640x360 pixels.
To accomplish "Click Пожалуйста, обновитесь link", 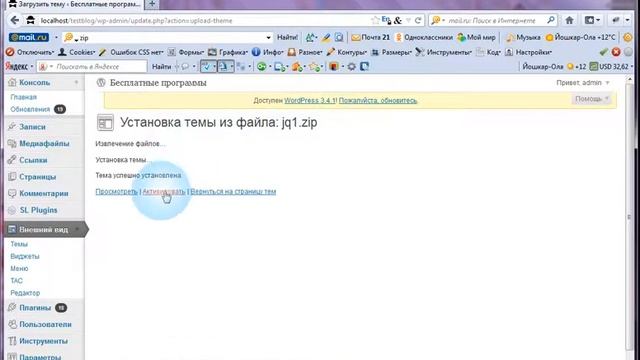I will (378, 100).
